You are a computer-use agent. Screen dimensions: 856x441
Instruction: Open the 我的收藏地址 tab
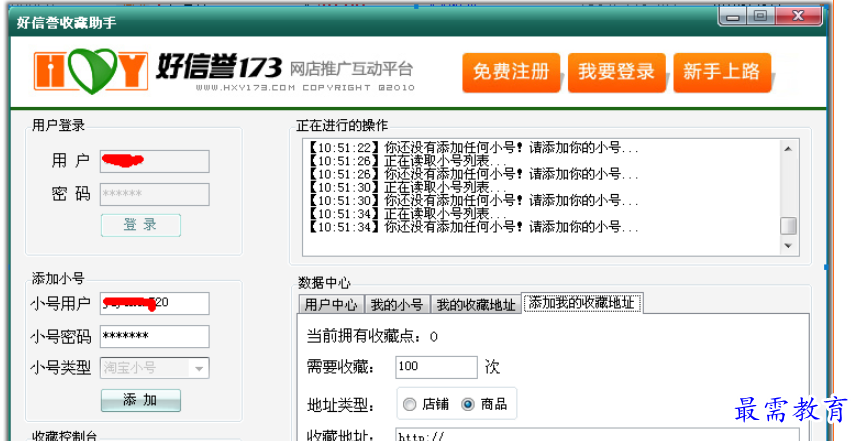tap(475, 305)
